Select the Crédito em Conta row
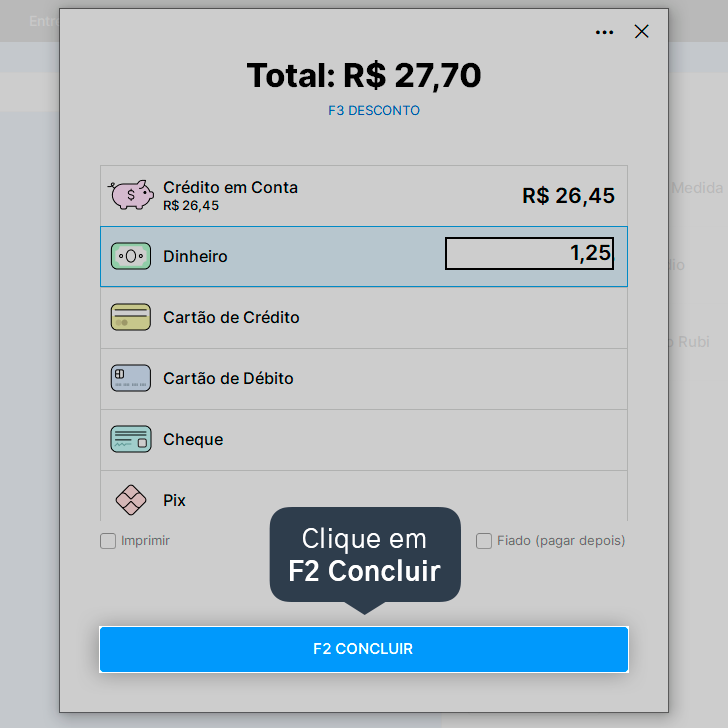This screenshot has height=728, width=728. tap(364, 196)
